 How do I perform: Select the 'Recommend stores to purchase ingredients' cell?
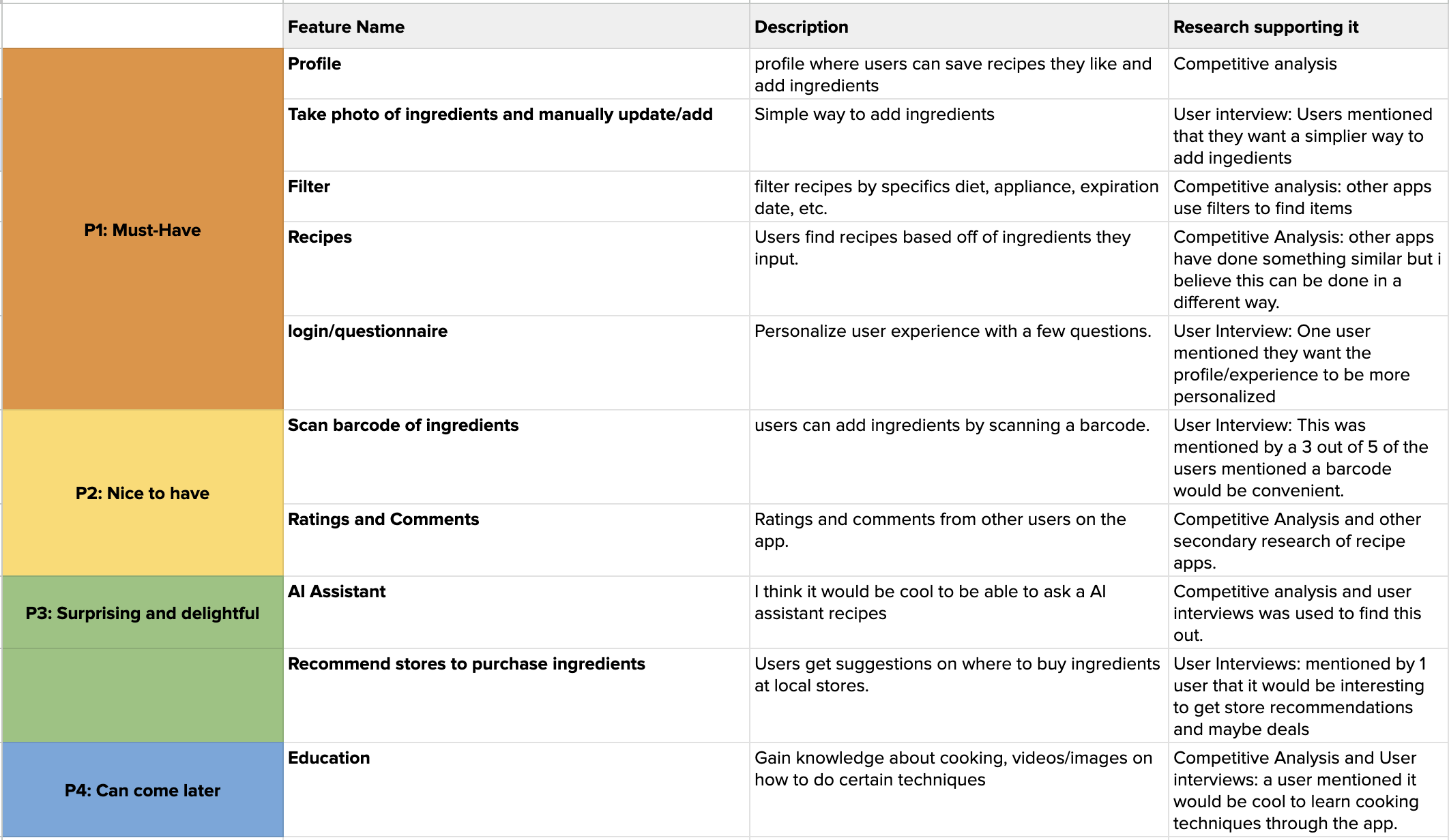tap(516, 695)
